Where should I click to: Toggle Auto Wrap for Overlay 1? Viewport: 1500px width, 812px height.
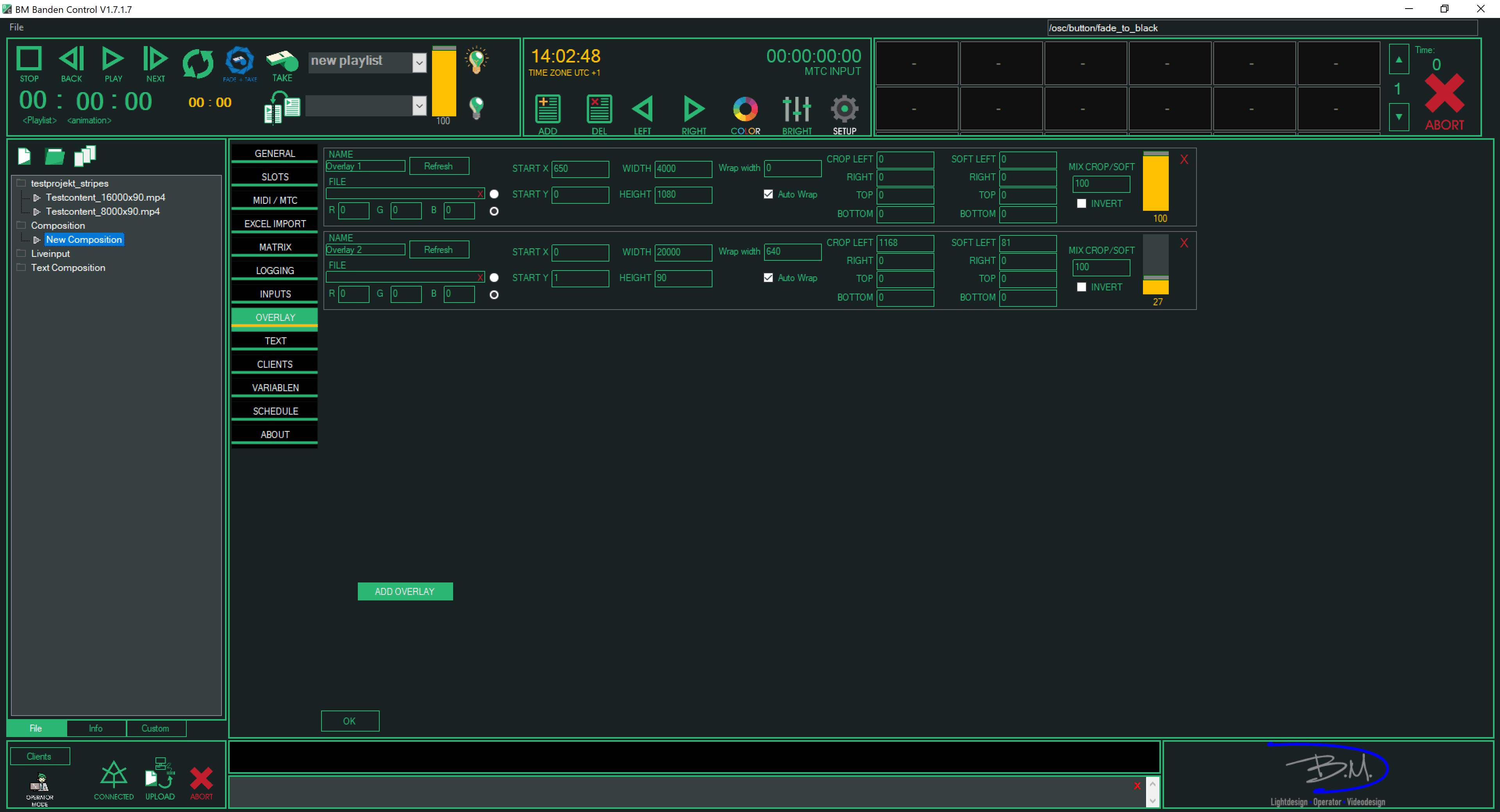point(768,194)
